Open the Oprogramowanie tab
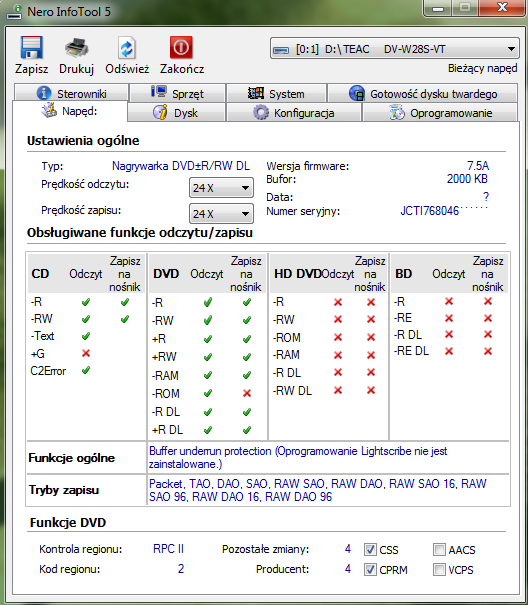 pyautogui.click(x=440, y=113)
